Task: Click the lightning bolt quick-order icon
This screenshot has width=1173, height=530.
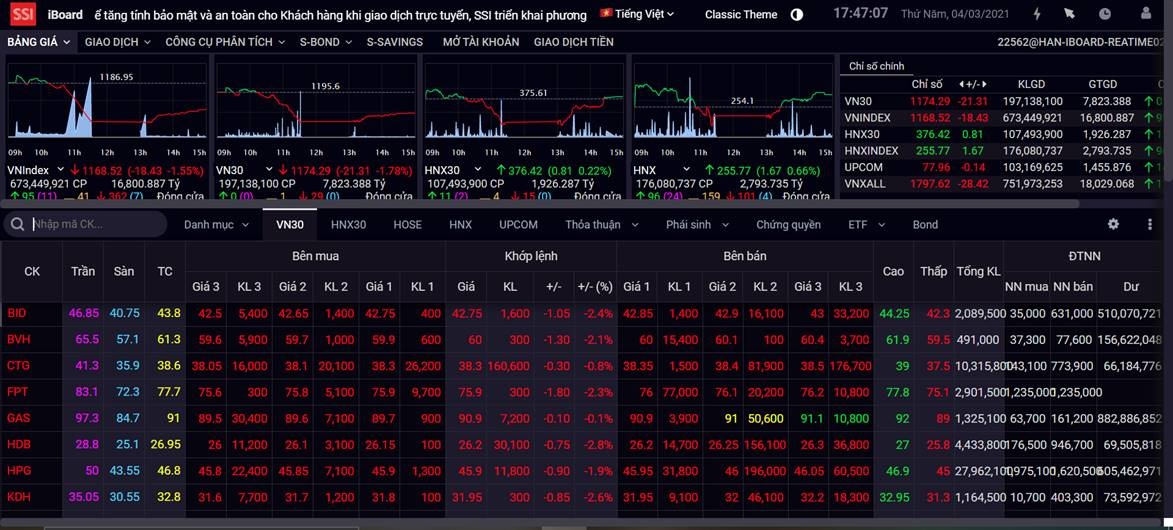Action: point(1036,15)
